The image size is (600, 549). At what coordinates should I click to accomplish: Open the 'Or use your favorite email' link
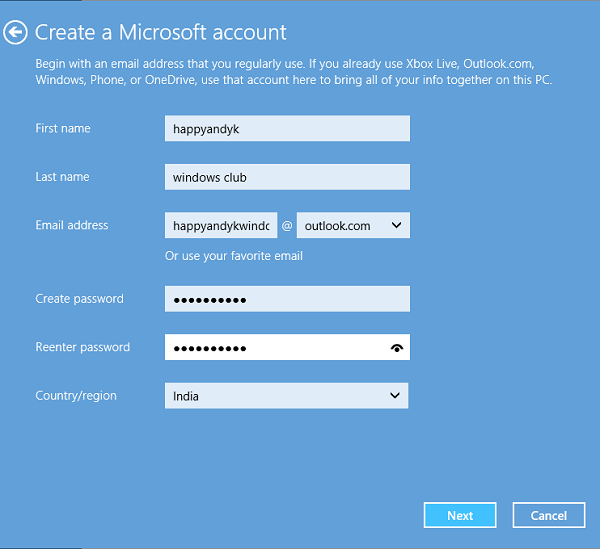tap(234, 256)
